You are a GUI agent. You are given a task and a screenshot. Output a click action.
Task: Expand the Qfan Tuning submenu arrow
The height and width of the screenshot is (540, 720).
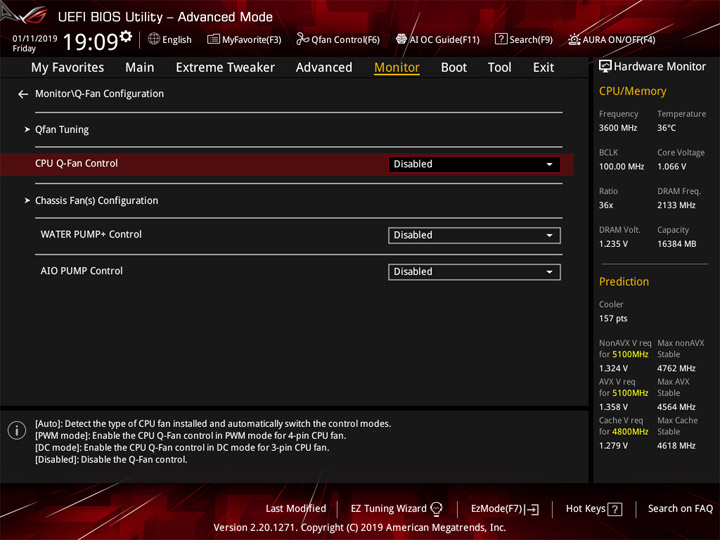point(27,129)
